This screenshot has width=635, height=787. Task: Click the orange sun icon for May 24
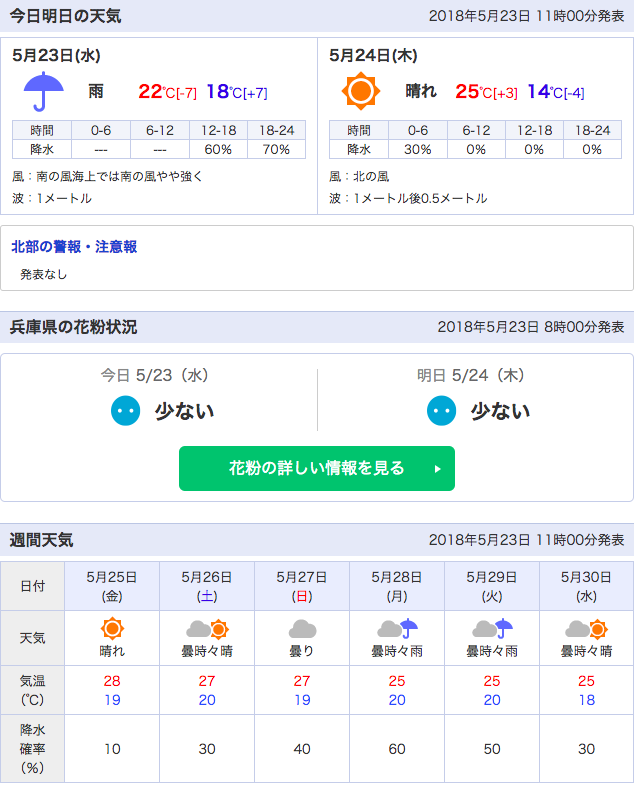pyautogui.click(x=360, y=92)
